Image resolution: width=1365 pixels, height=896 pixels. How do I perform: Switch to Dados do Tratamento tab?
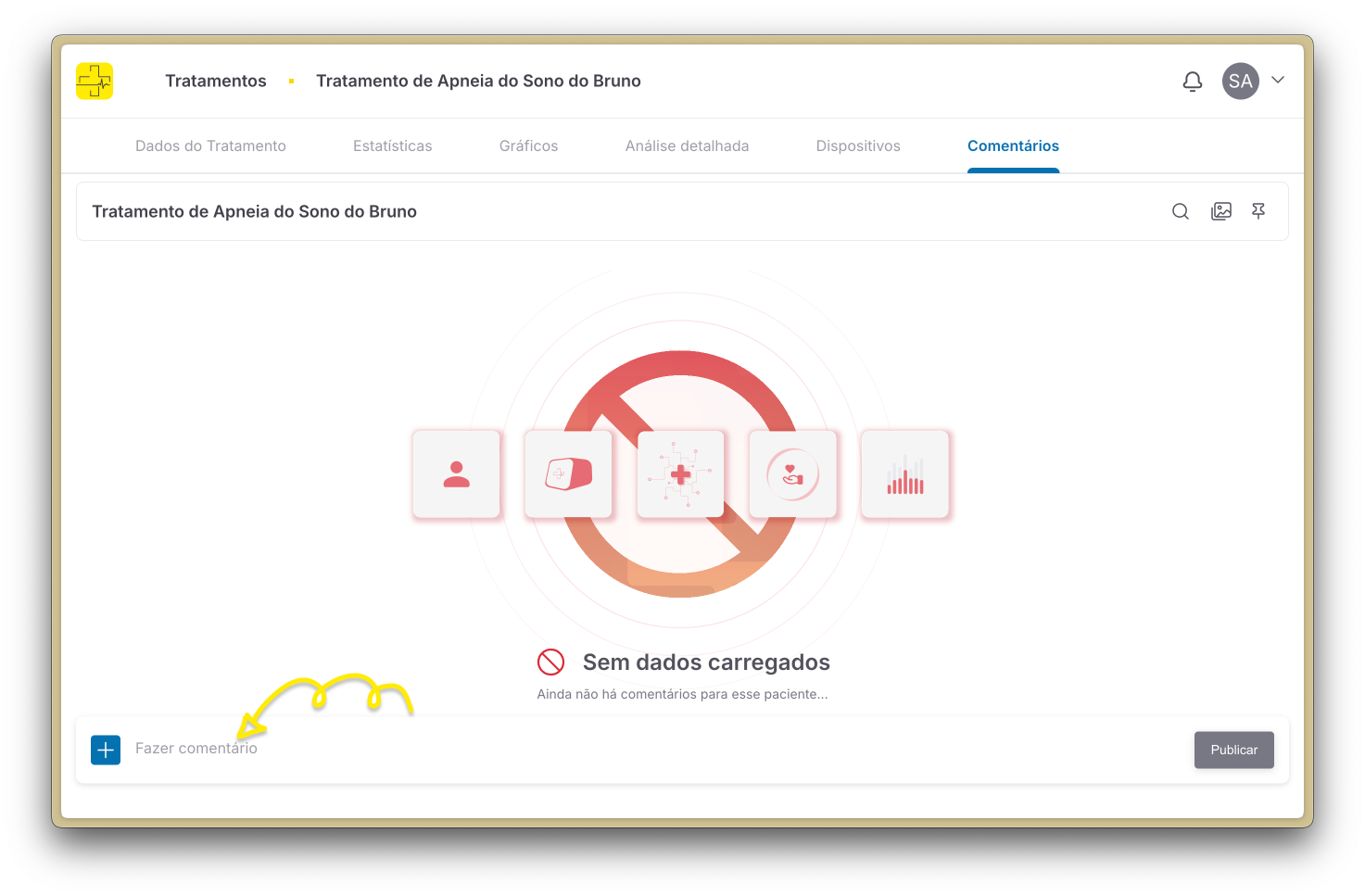click(x=210, y=146)
